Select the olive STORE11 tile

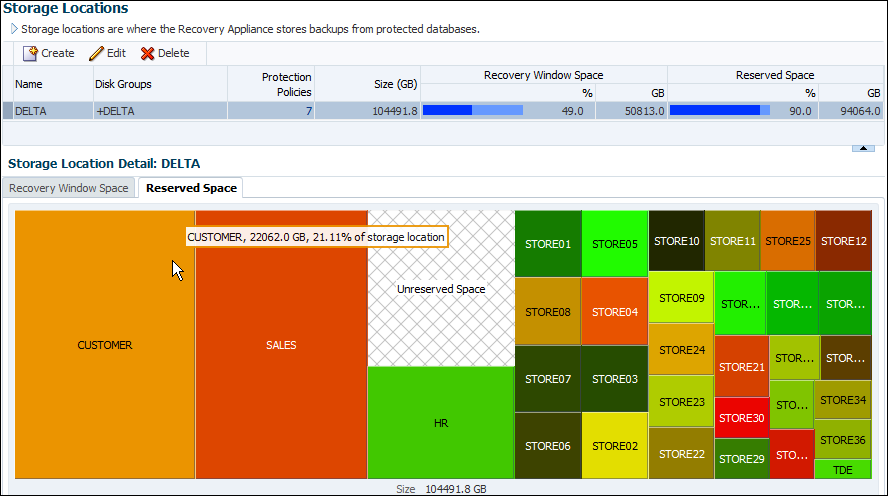coord(733,241)
